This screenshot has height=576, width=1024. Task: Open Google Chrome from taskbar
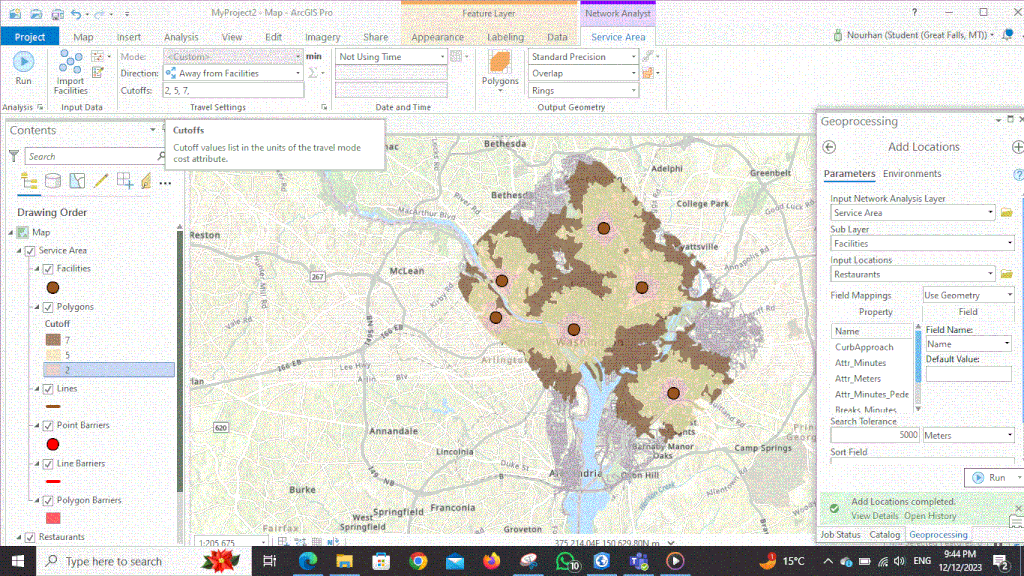pos(418,561)
